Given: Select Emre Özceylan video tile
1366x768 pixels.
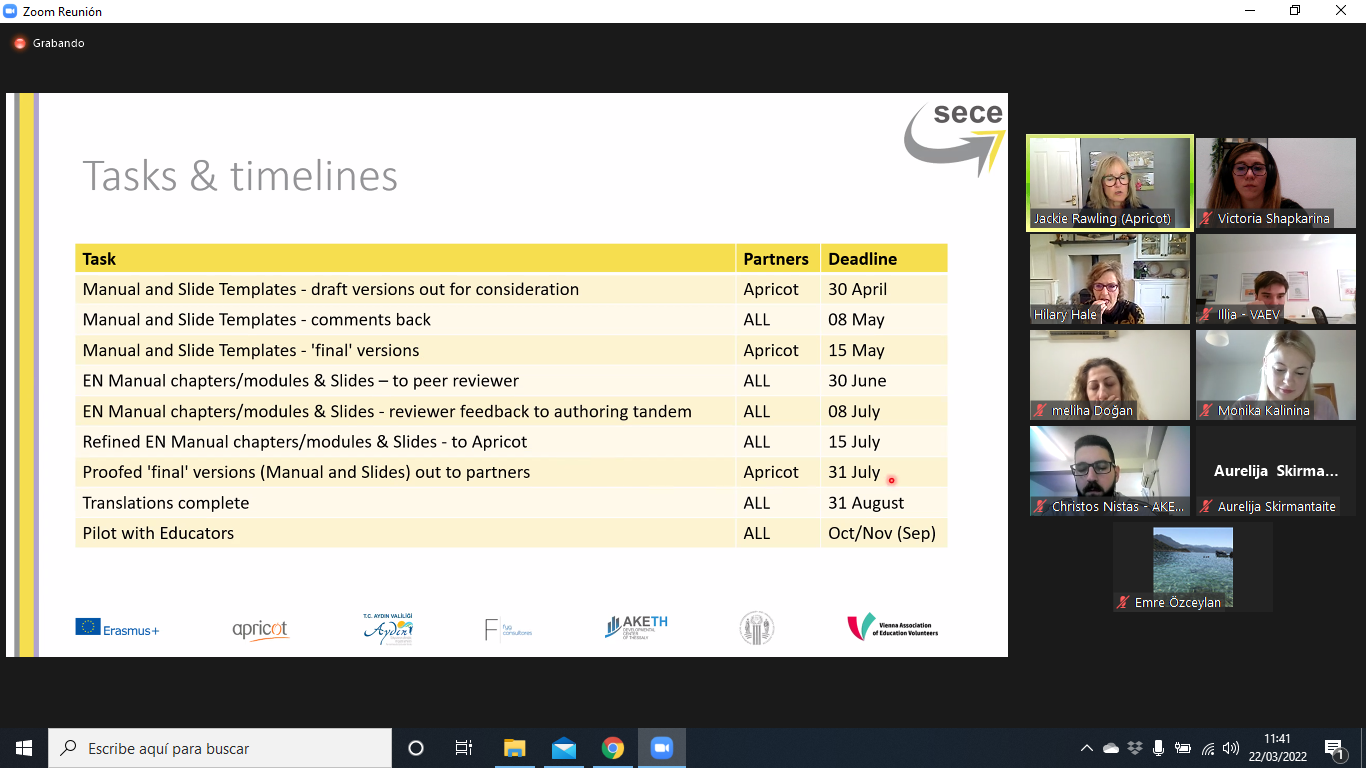Looking at the screenshot, I should 1193,567.
